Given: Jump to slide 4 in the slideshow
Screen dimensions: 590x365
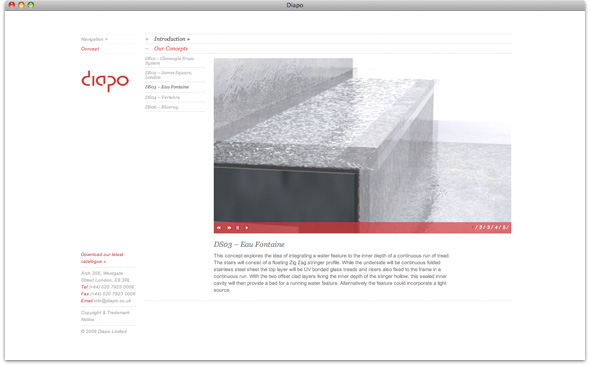Looking at the screenshot, I should [x=496, y=227].
